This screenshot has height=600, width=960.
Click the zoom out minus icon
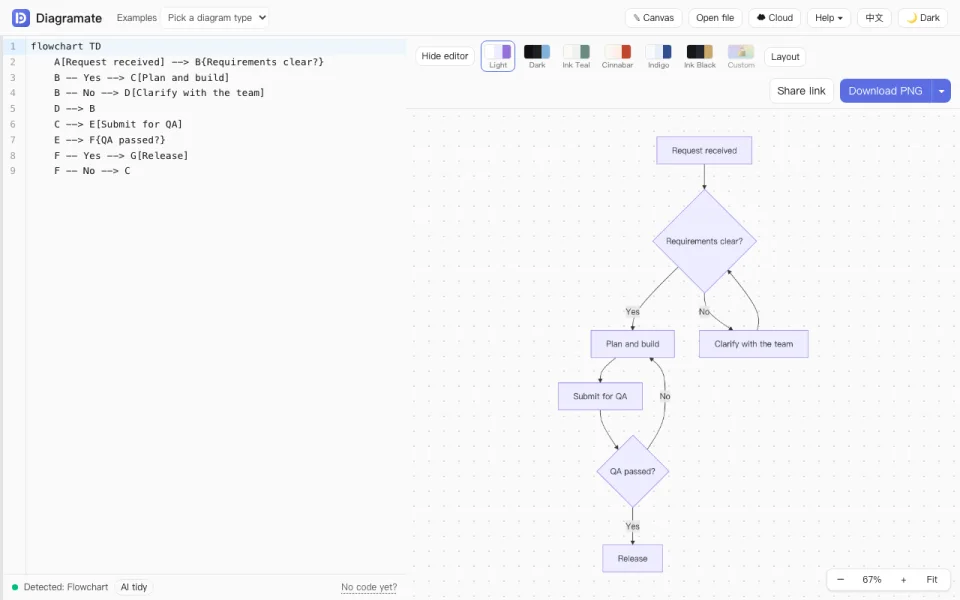pos(841,579)
